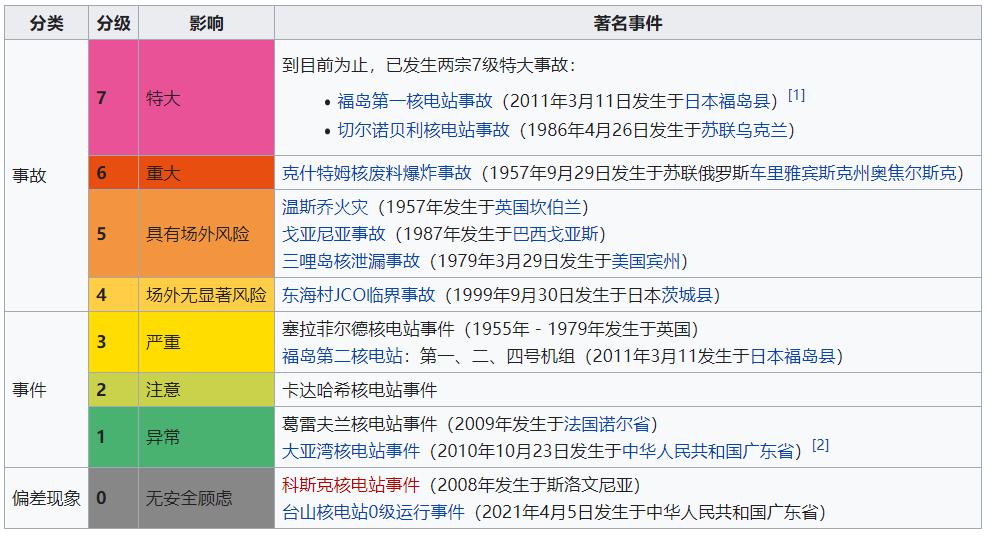Open footnote reference [1]
The image size is (992, 536).
[797, 95]
